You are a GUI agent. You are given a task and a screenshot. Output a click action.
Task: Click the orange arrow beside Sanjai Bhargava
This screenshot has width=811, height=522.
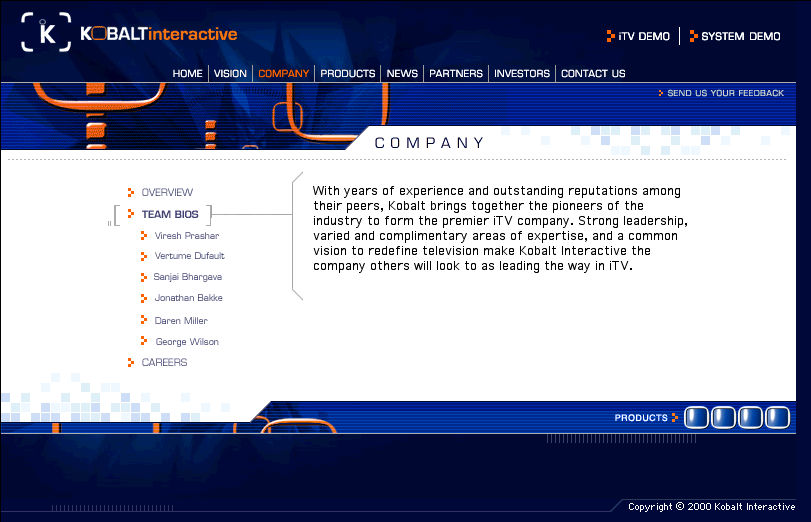[x=144, y=277]
